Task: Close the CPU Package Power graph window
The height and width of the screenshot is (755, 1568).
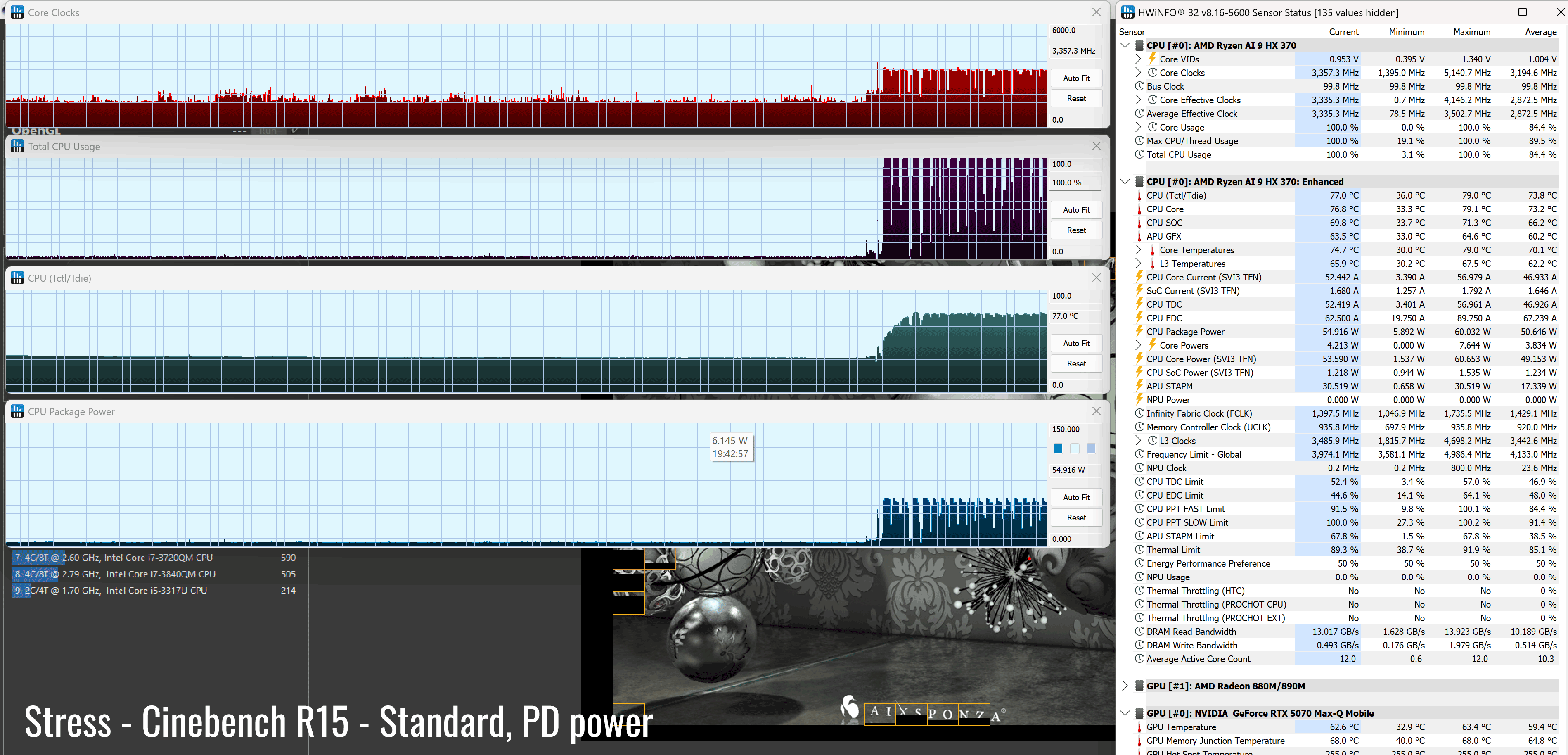Action: click(1096, 412)
